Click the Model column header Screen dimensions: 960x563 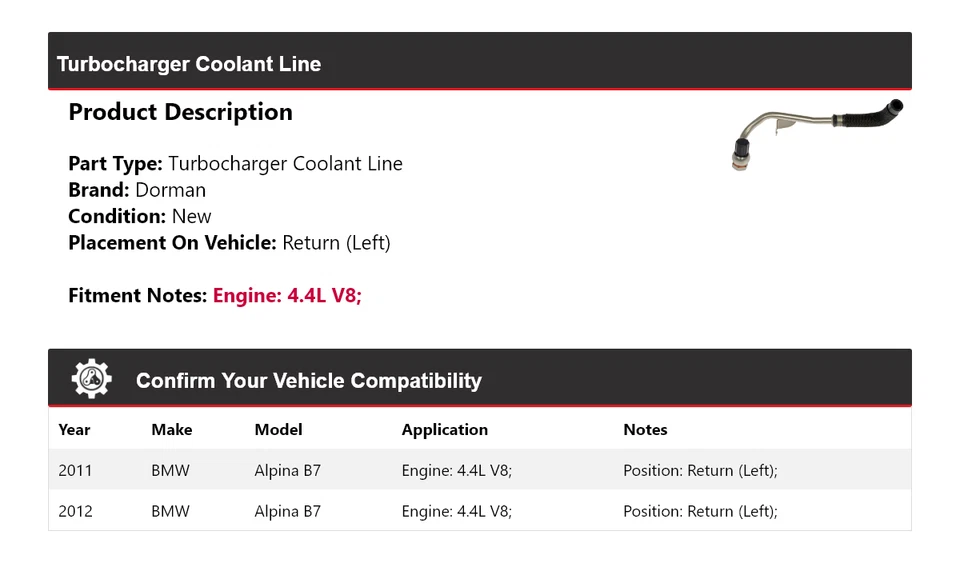(x=278, y=430)
